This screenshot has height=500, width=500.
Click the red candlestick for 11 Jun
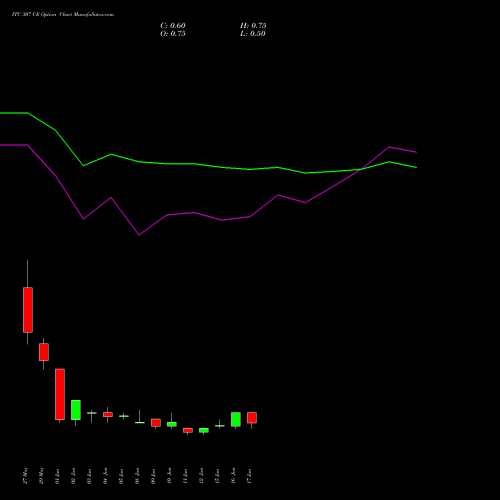coord(188,430)
